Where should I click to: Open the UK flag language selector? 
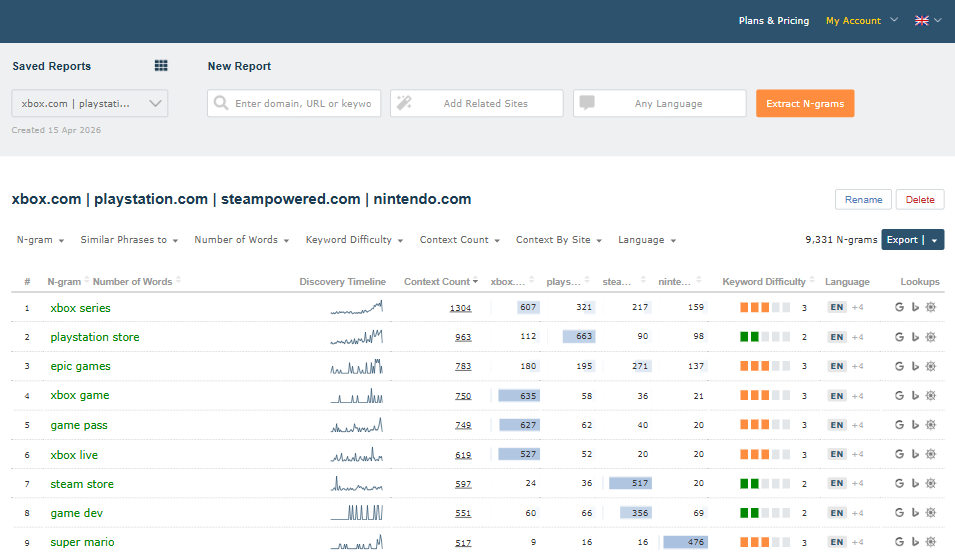point(928,21)
